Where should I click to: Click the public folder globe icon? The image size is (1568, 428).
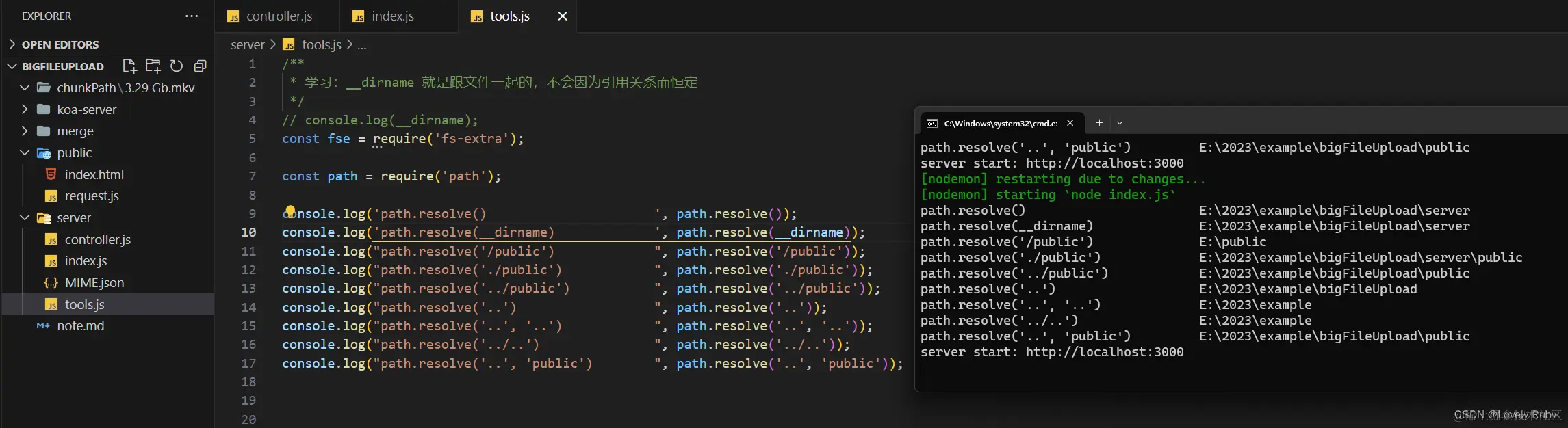click(x=44, y=153)
